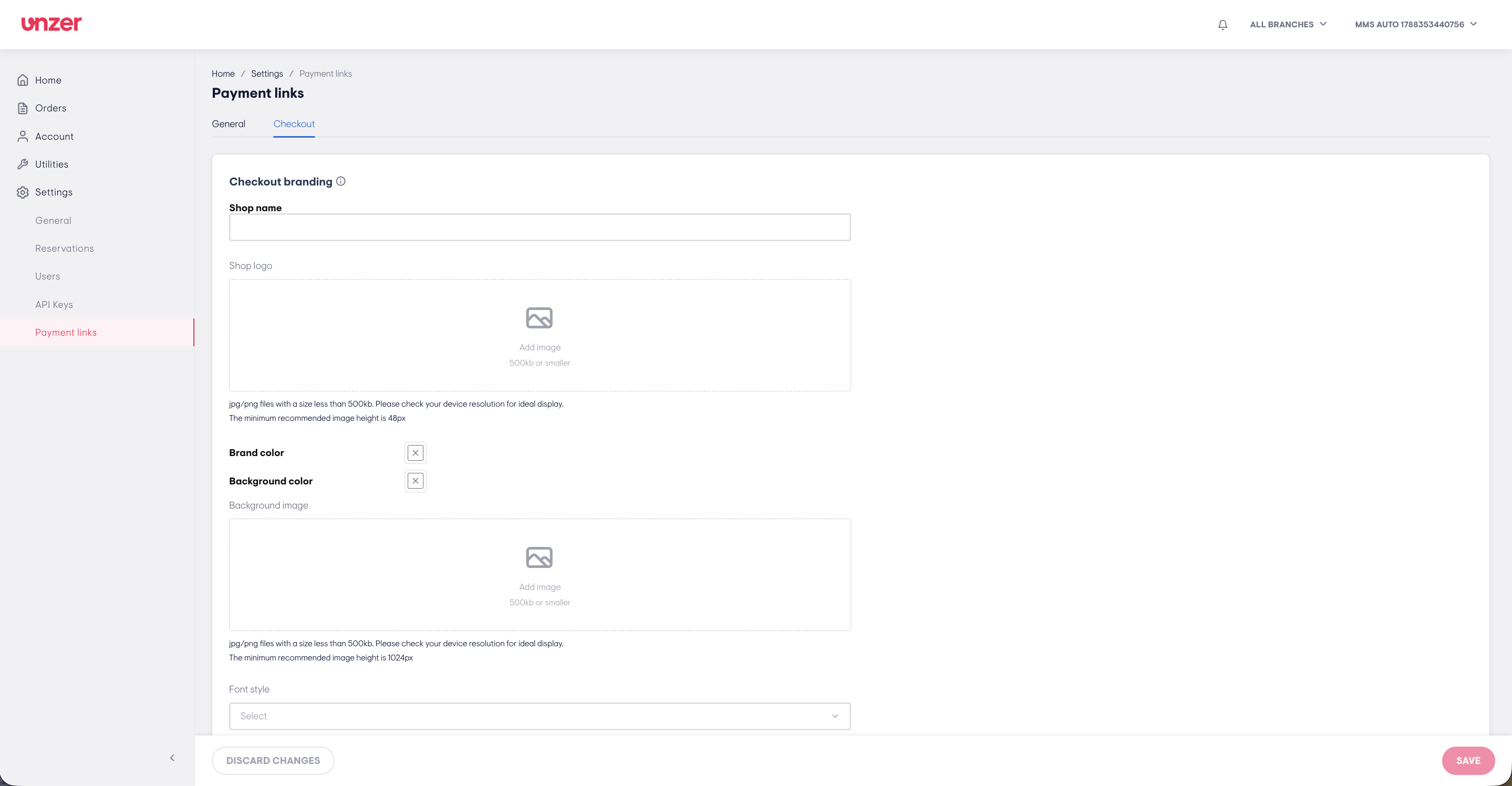The width and height of the screenshot is (1512, 786).
Task: Click the Home house icon in sidebar
Action: coord(23,80)
